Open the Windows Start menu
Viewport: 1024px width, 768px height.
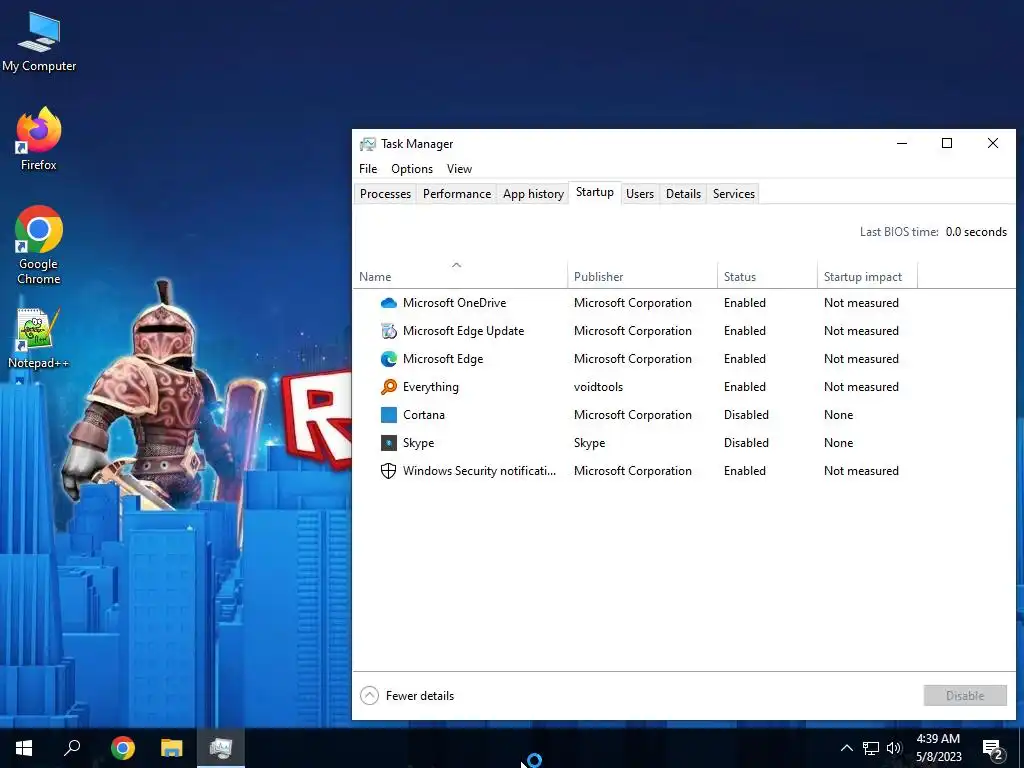point(24,748)
